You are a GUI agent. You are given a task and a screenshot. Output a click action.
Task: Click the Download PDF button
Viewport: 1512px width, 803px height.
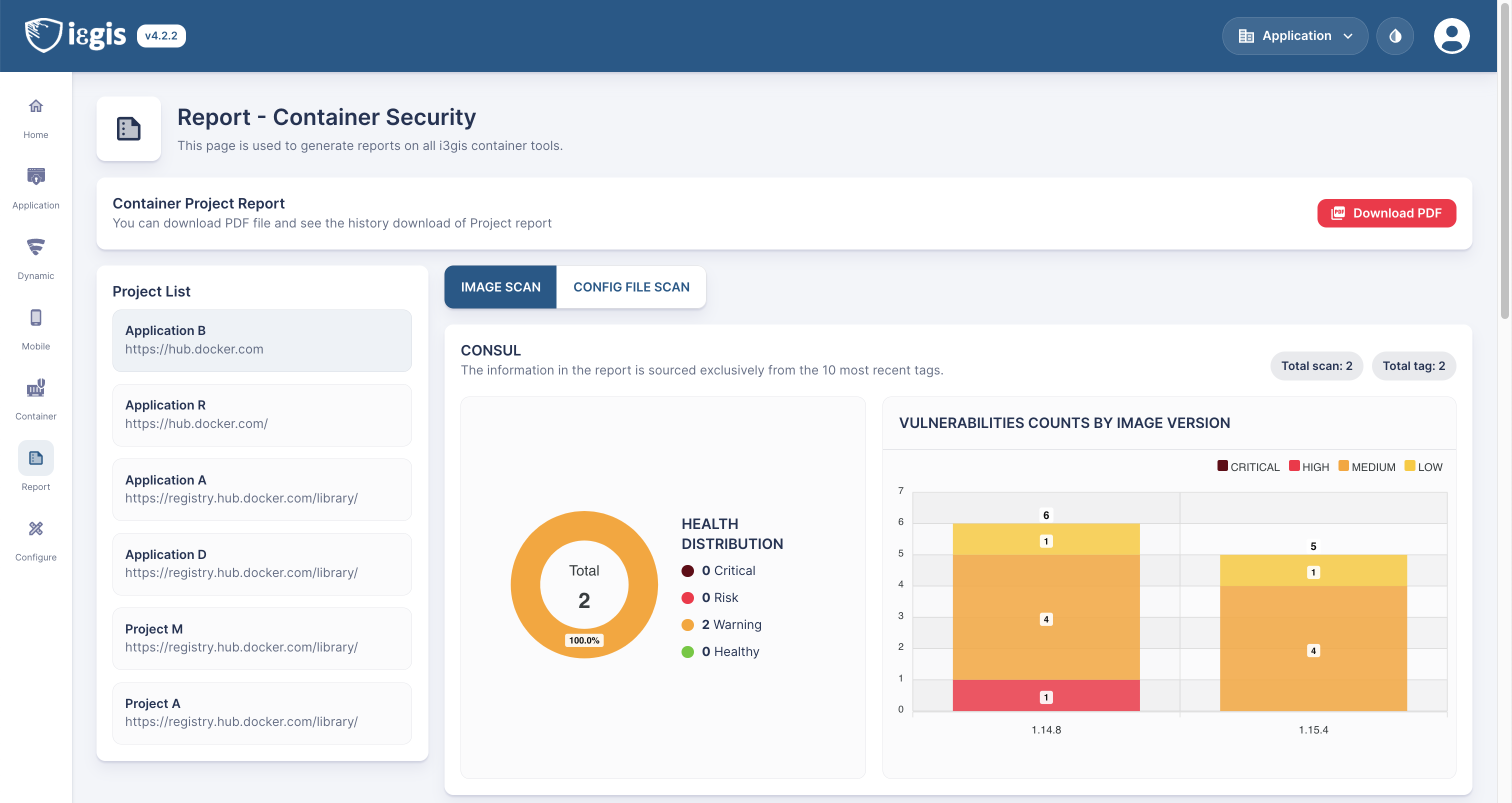click(x=1386, y=213)
